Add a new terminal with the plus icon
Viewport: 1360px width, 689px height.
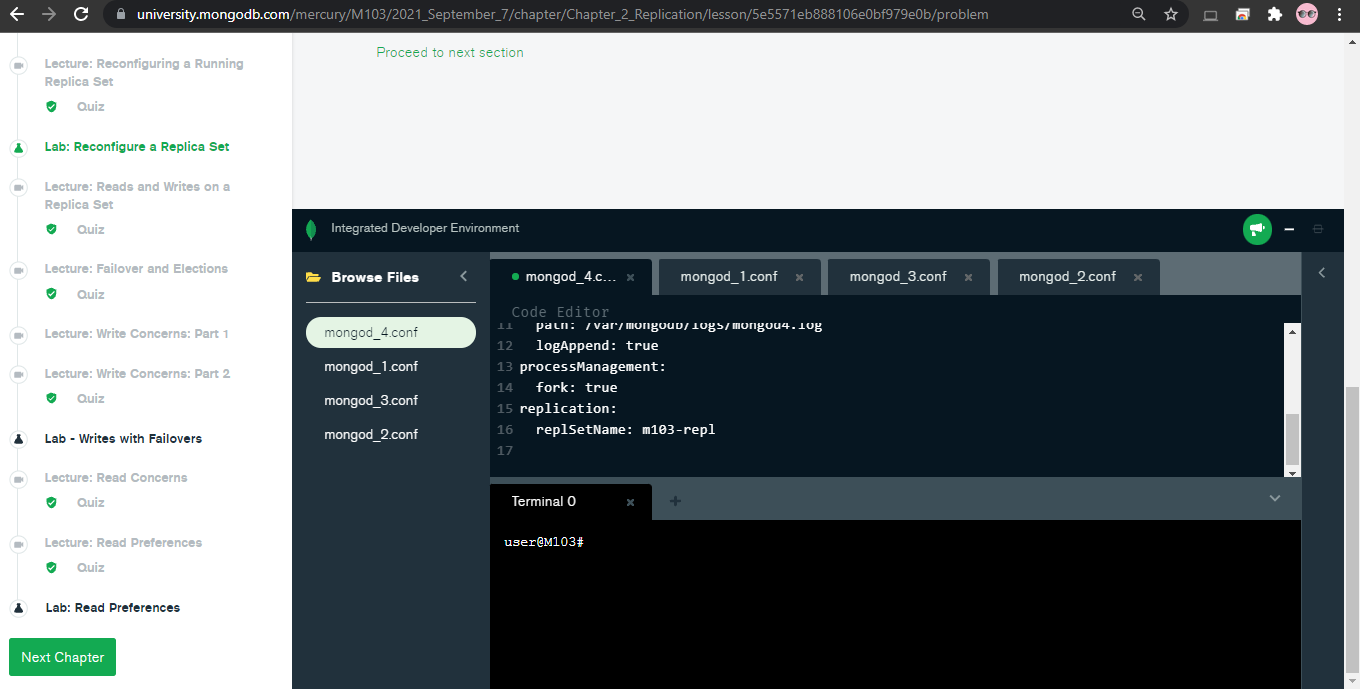[675, 501]
